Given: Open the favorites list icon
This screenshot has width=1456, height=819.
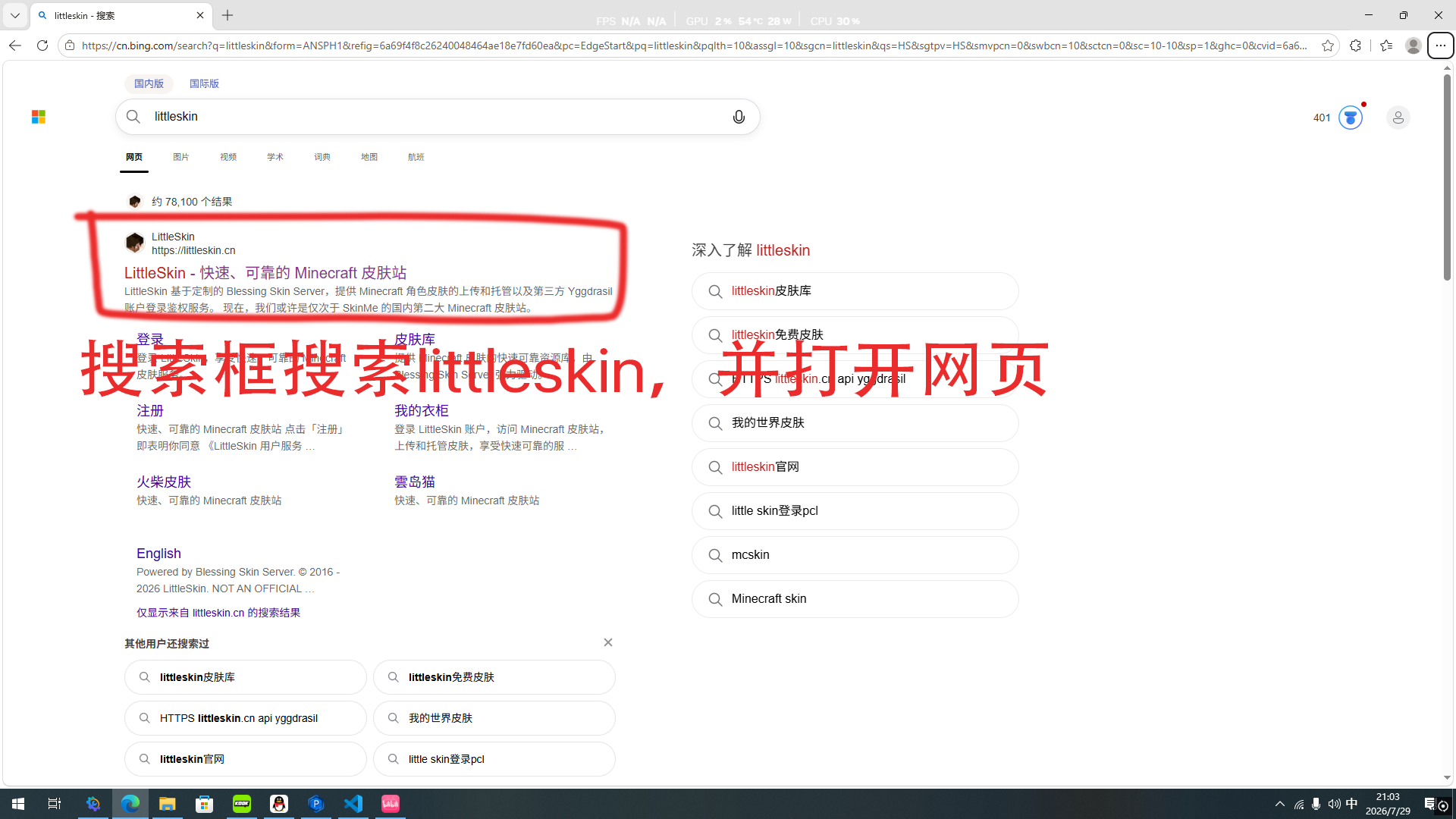Looking at the screenshot, I should (1386, 45).
